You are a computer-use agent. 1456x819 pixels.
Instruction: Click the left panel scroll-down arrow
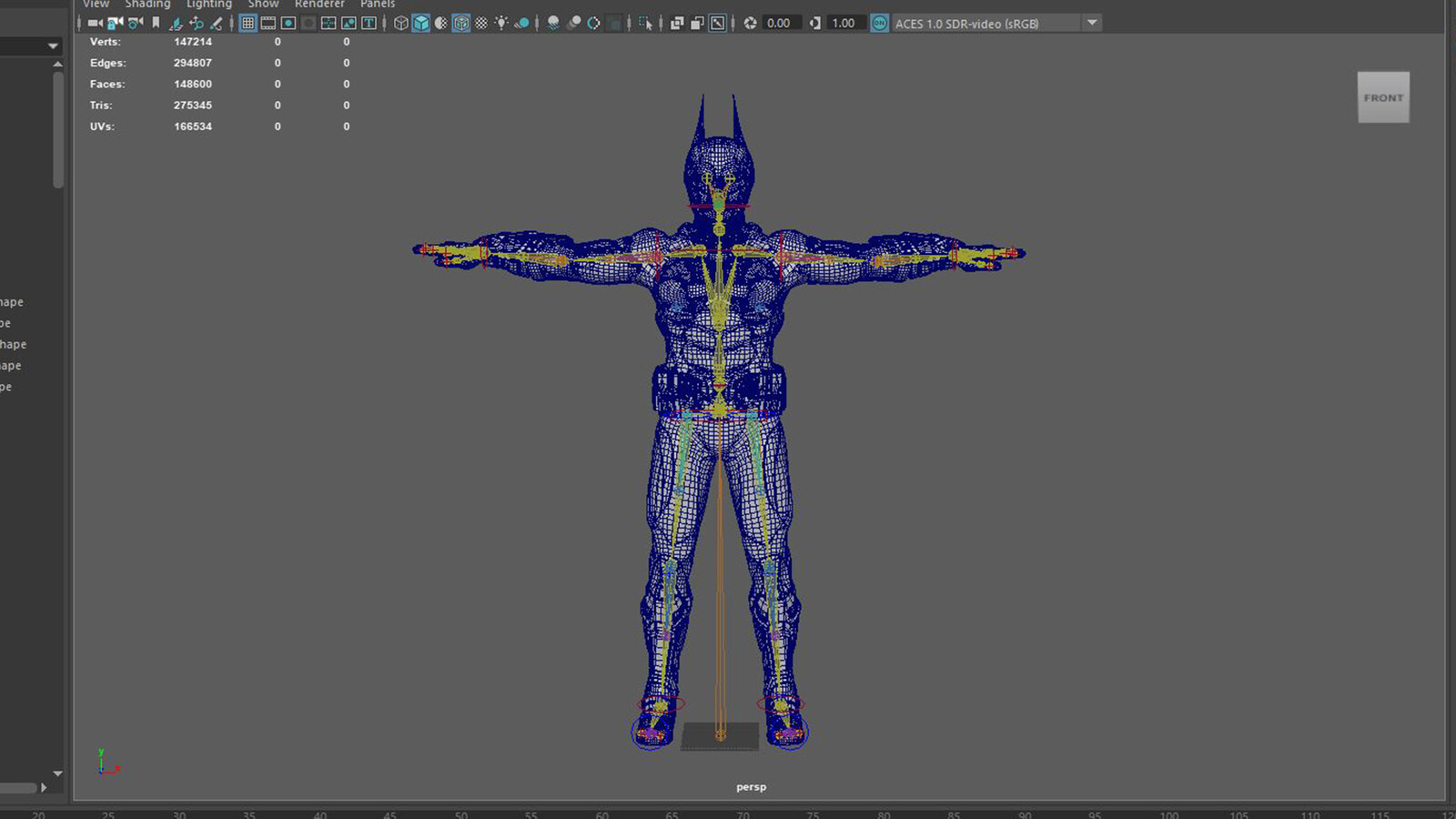point(57,773)
